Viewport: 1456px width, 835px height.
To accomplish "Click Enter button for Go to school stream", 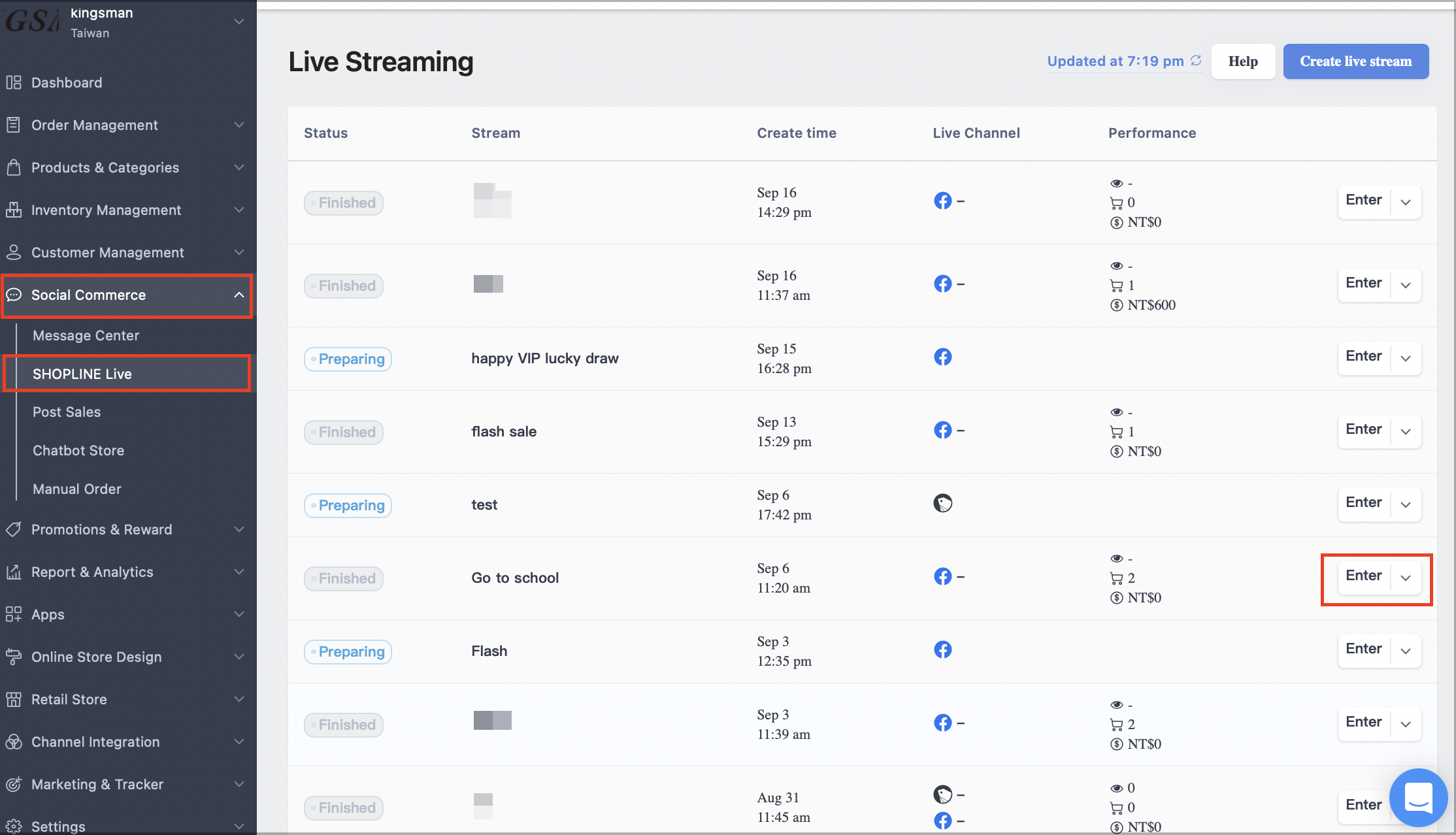I will [x=1364, y=576].
